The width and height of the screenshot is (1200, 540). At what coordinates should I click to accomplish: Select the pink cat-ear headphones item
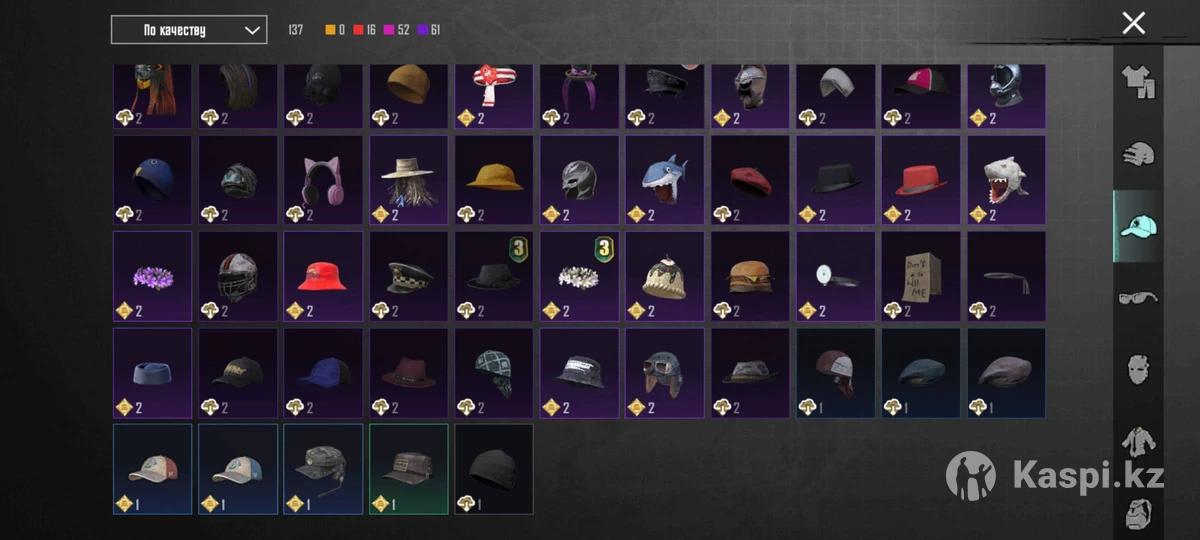coord(323,180)
